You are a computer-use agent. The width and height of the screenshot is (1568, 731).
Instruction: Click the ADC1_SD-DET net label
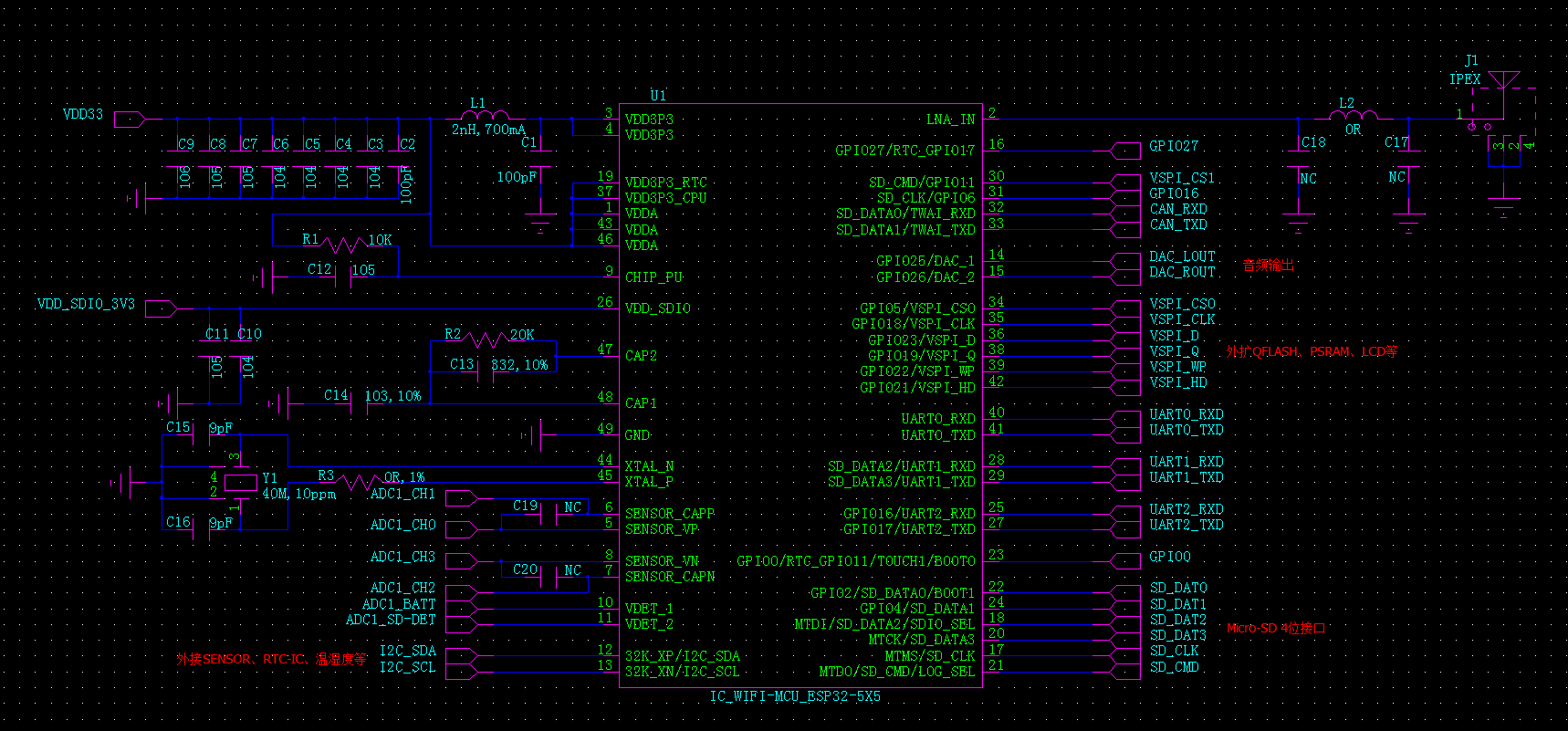pyautogui.click(x=391, y=620)
